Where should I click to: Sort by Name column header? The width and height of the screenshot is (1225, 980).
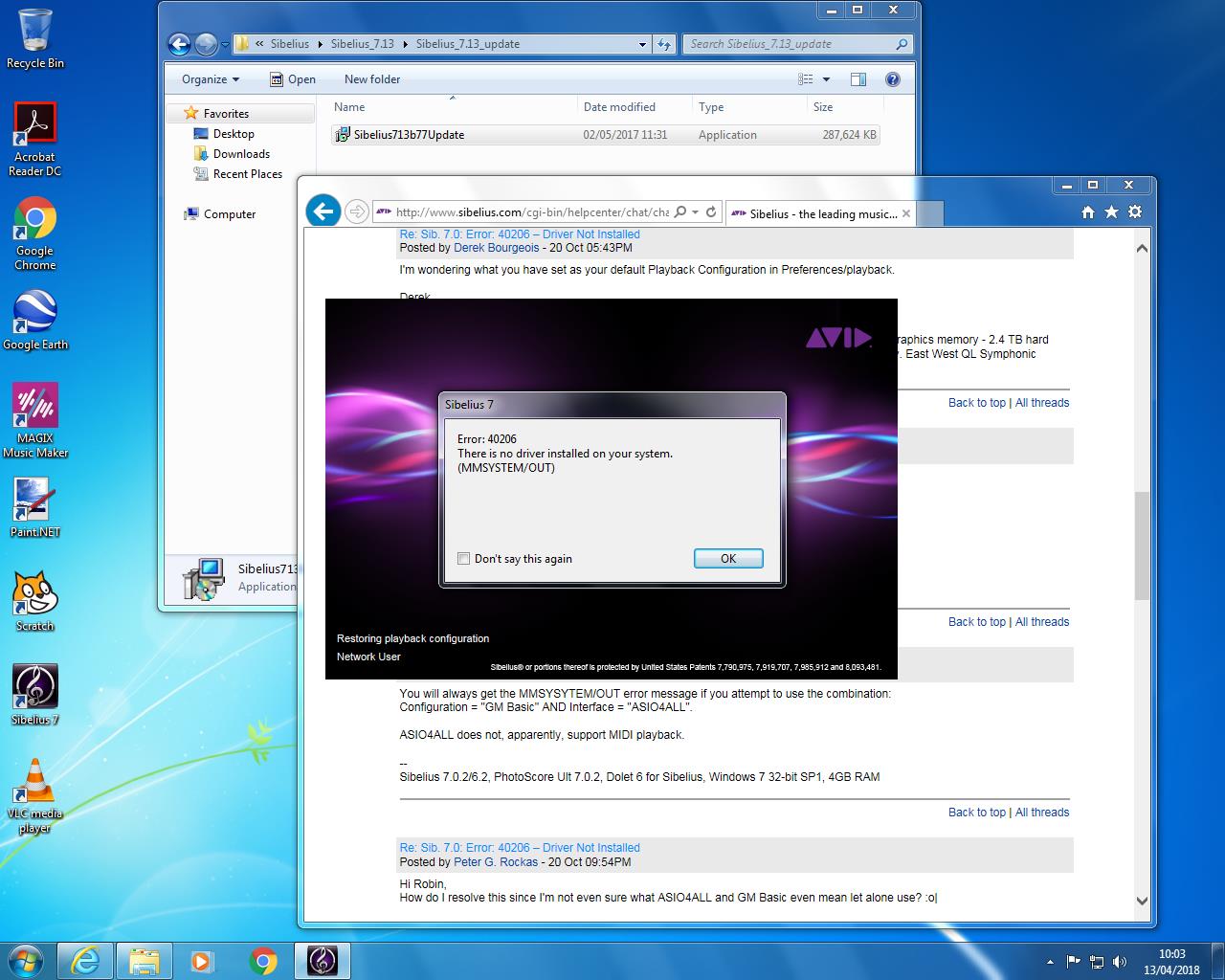454,107
